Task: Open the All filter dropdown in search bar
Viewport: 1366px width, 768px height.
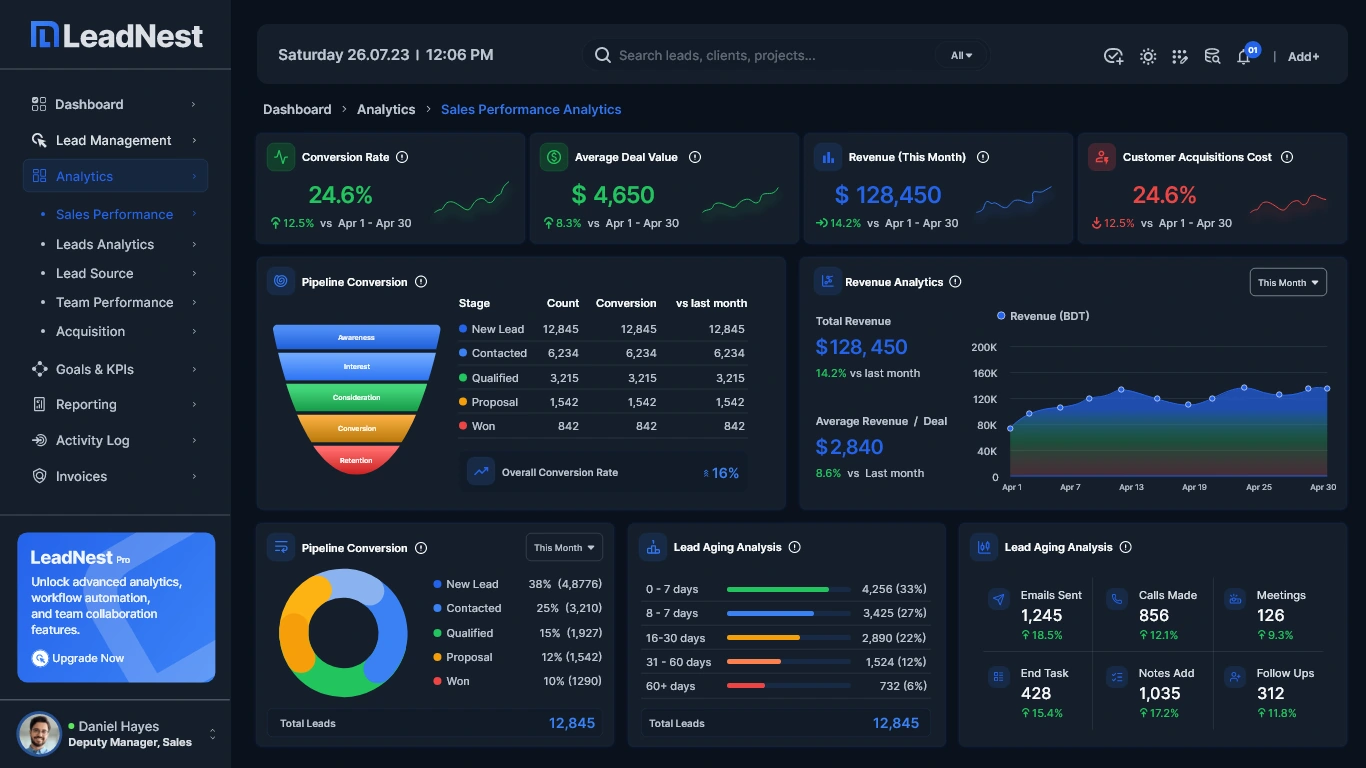Action: 961,56
